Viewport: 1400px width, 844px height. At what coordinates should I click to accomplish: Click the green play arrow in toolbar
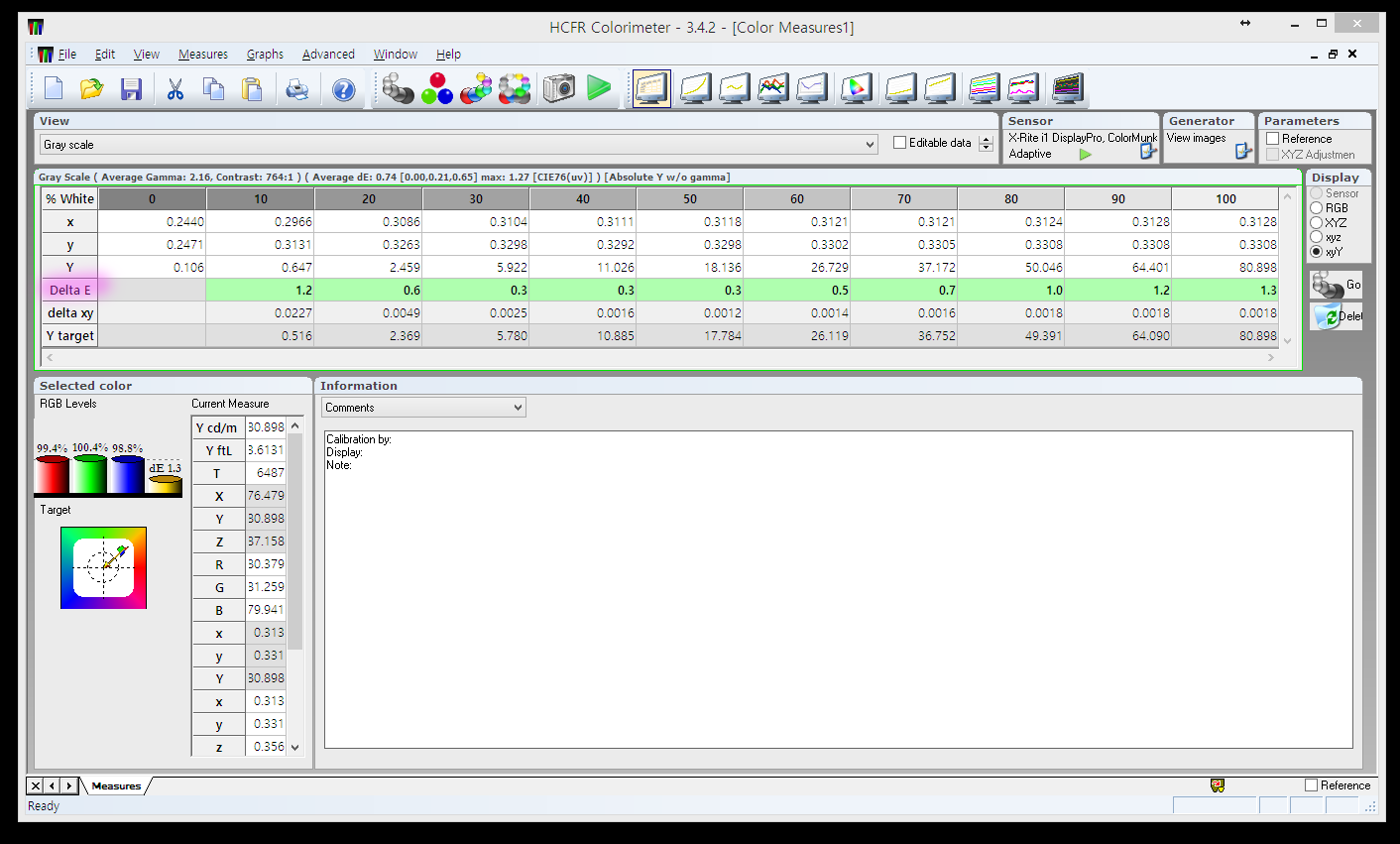coord(598,88)
